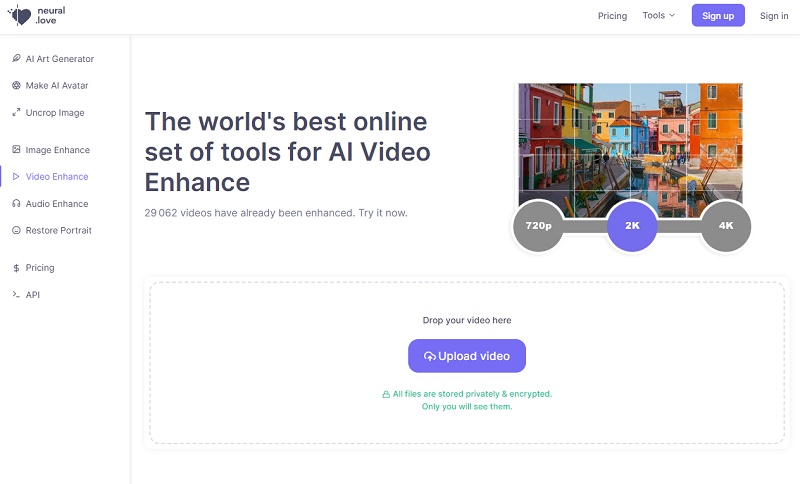This screenshot has height=484, width=800.
Task: Click the Video Enhance play icon
Action: [x=16, y=176]
